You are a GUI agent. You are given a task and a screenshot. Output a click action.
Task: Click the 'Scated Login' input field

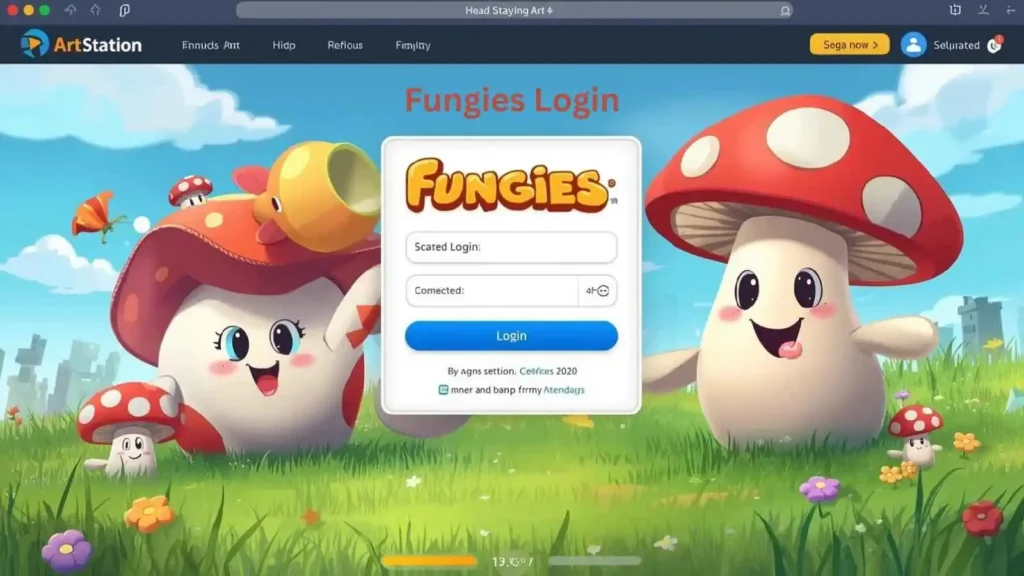[x=510, y=246]
